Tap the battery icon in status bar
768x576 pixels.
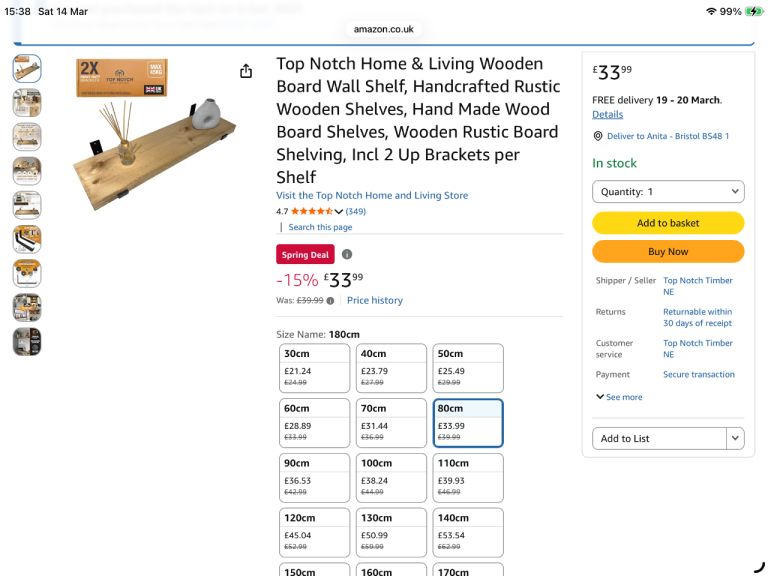point(753,11)
